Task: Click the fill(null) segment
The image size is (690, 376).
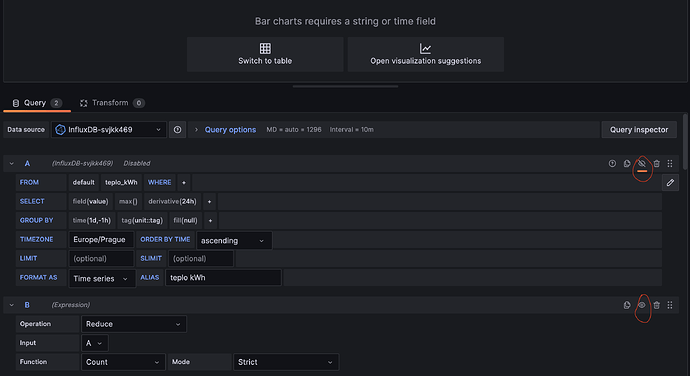Action: click(x=185, y=220)
